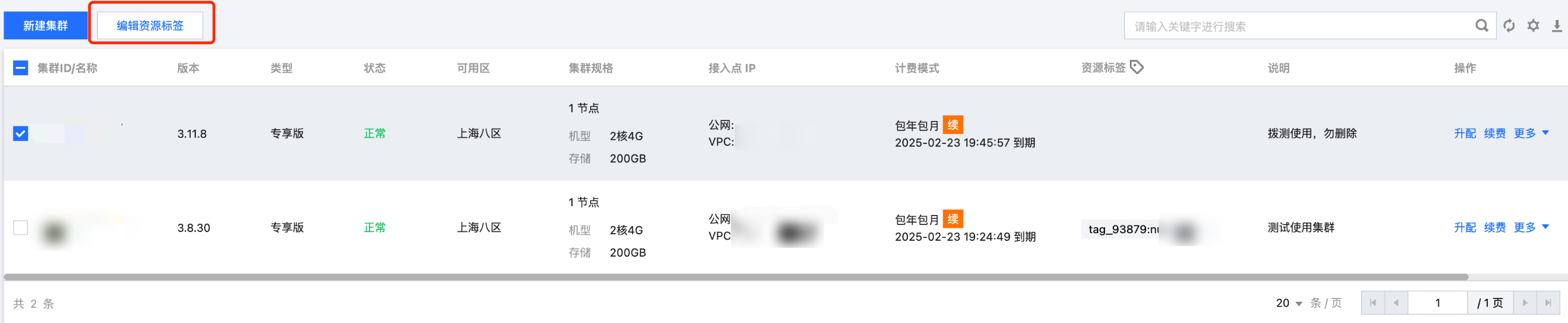The image size is (1568, 323).
Task: Check the 3.8.30 cluster row
Action: click(x=20, y=227)
